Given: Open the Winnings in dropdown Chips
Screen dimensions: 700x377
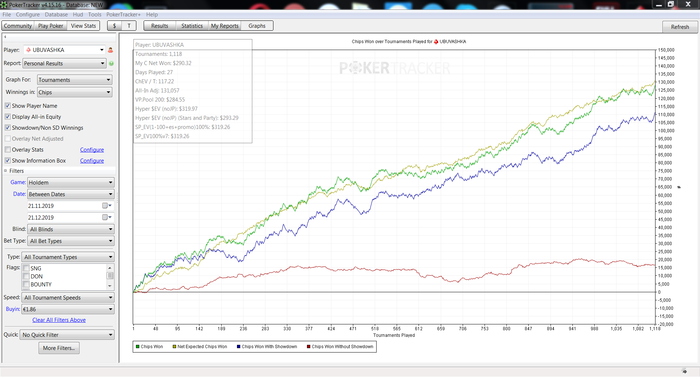Looking at the screenshot, I should point(75,92).
